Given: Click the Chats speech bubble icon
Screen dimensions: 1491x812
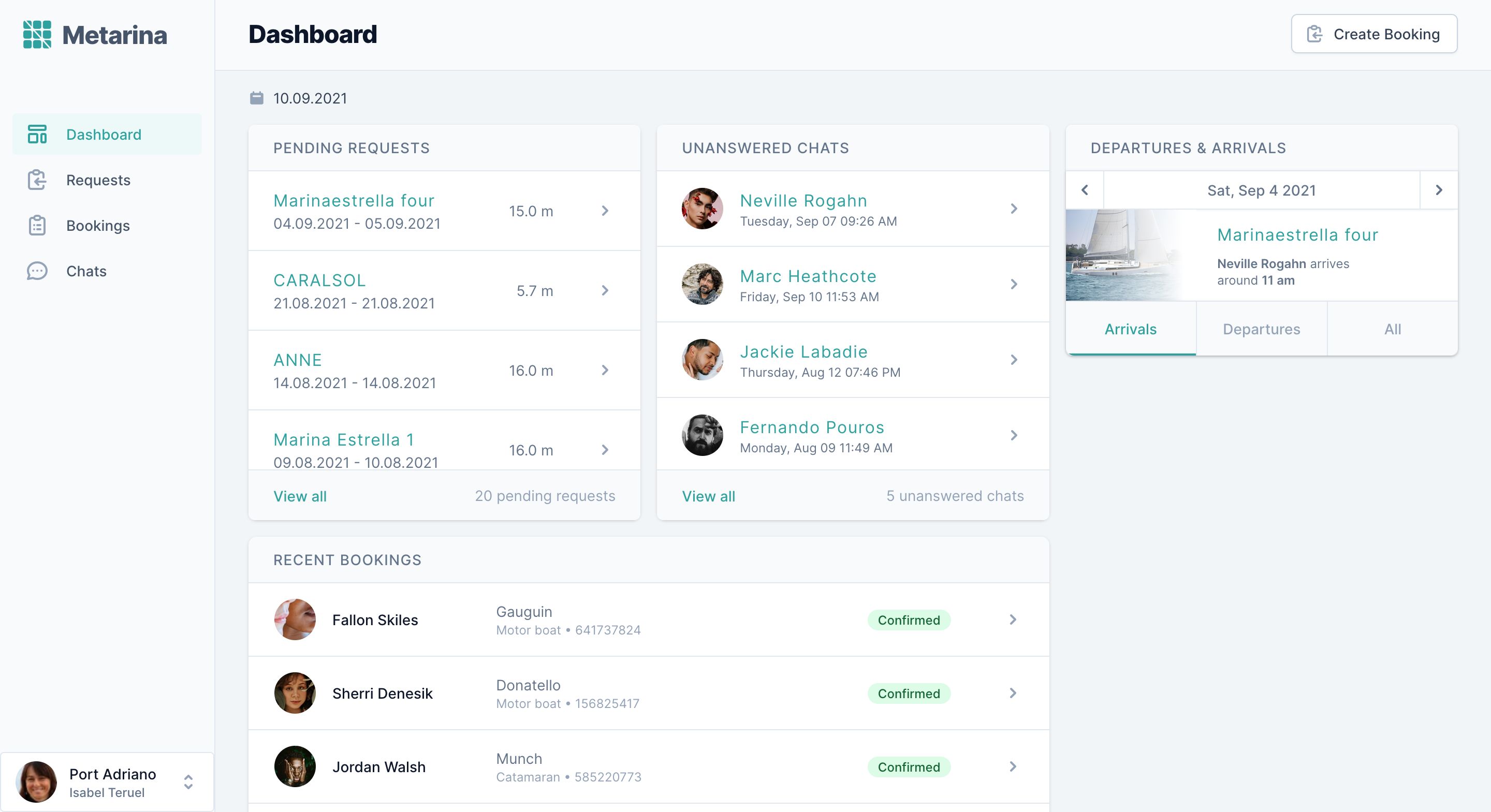Looking at the screenshot, I should [x=37, y=271].
